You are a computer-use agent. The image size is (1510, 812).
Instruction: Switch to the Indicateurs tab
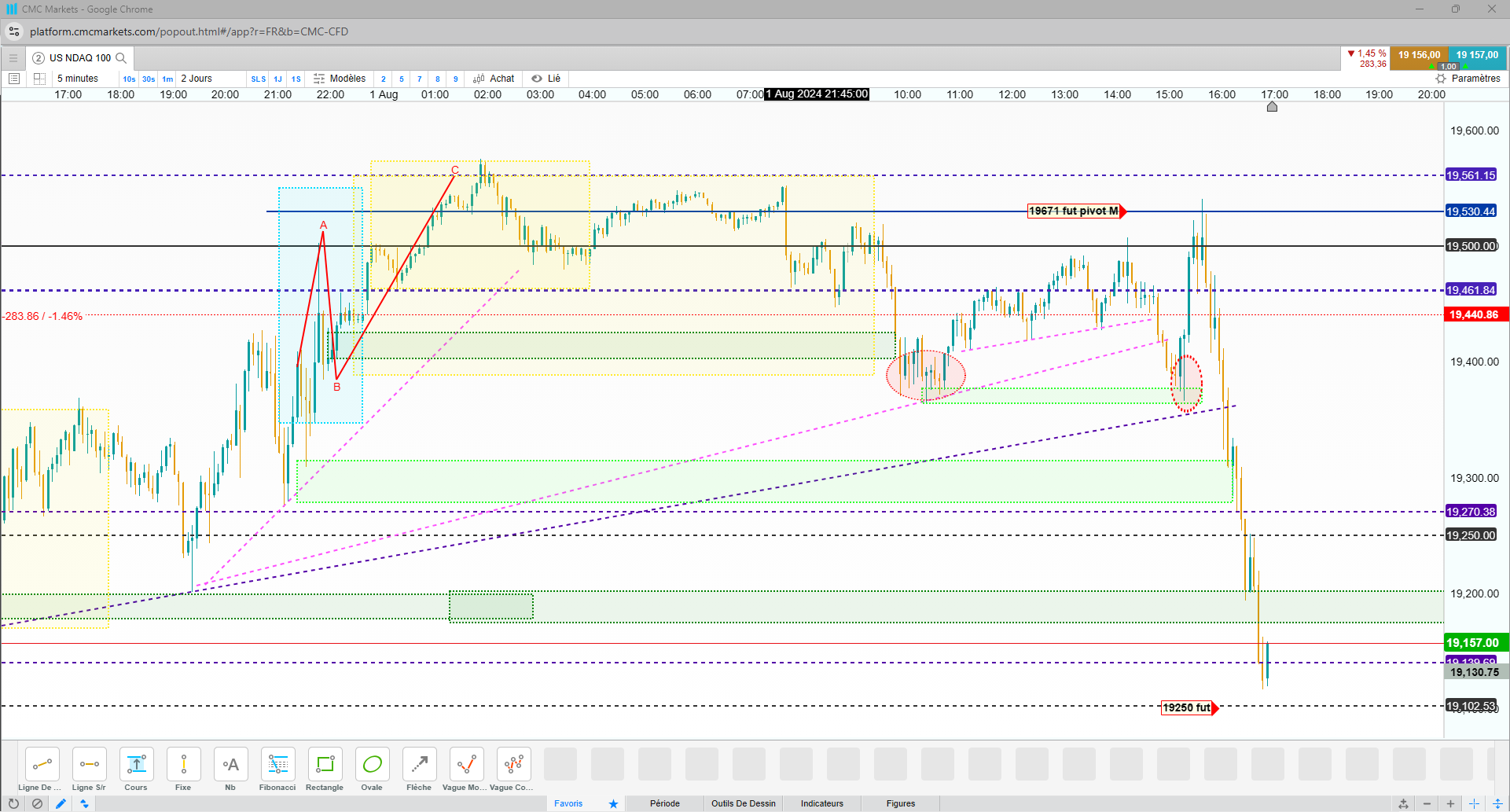click(822, 803)
